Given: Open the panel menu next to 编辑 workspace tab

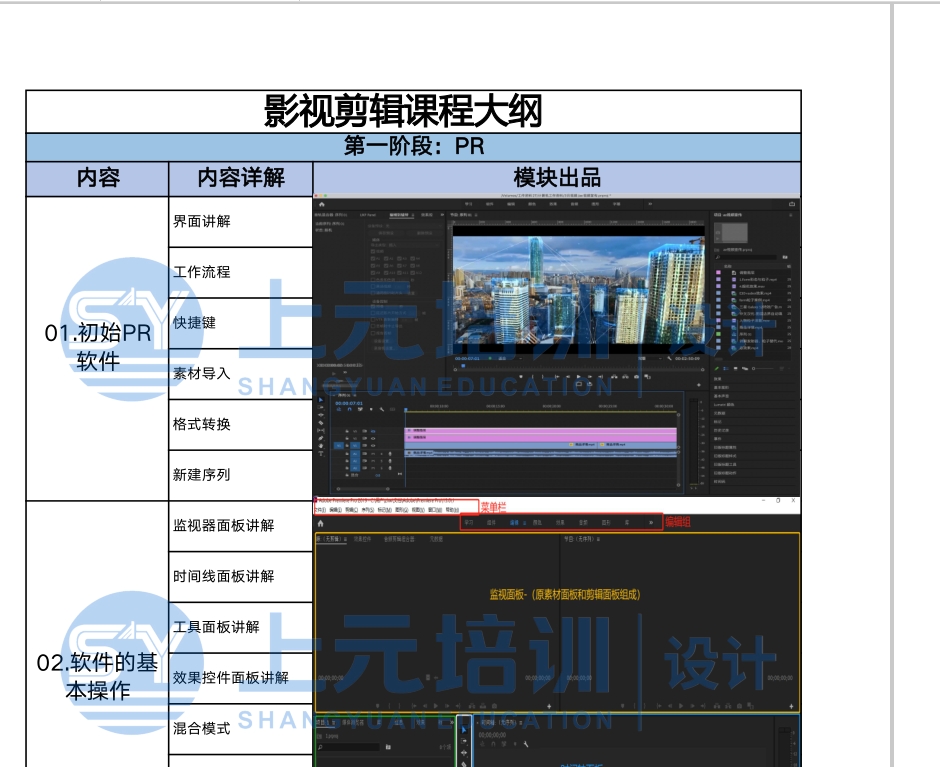Looking at the screenshot, I should click(526, 522).
